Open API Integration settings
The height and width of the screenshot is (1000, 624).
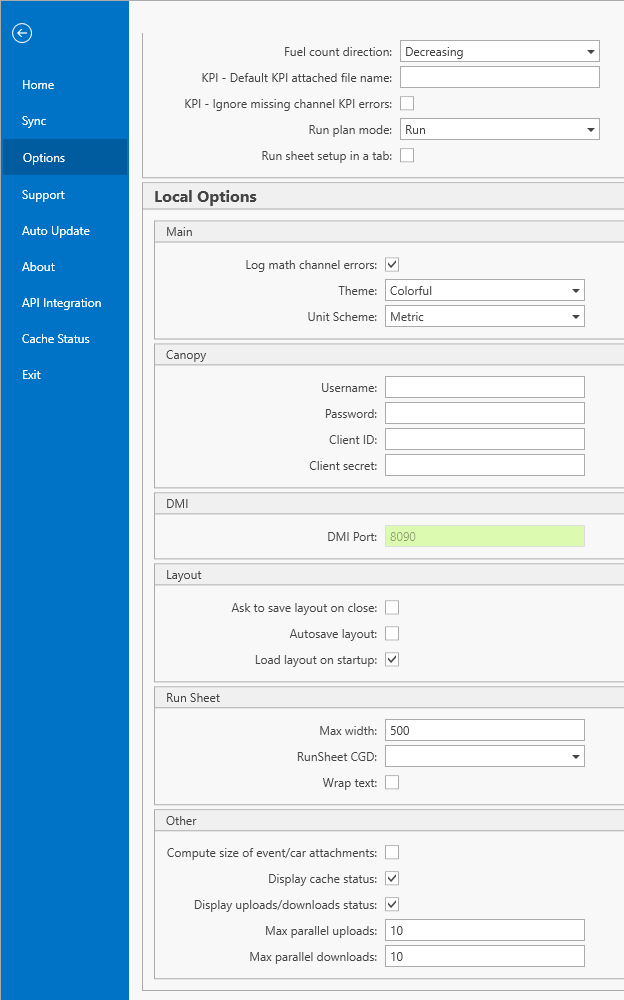[61, 303]
